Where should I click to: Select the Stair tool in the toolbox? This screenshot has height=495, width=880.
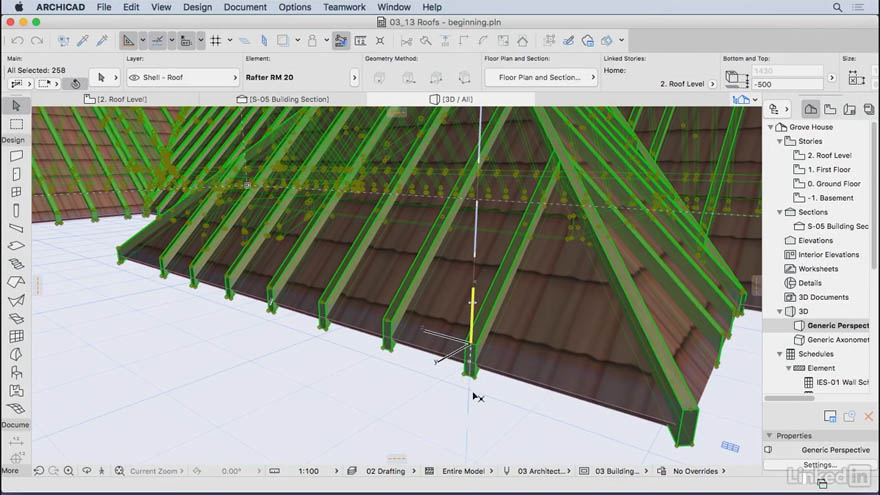point(16,264)
